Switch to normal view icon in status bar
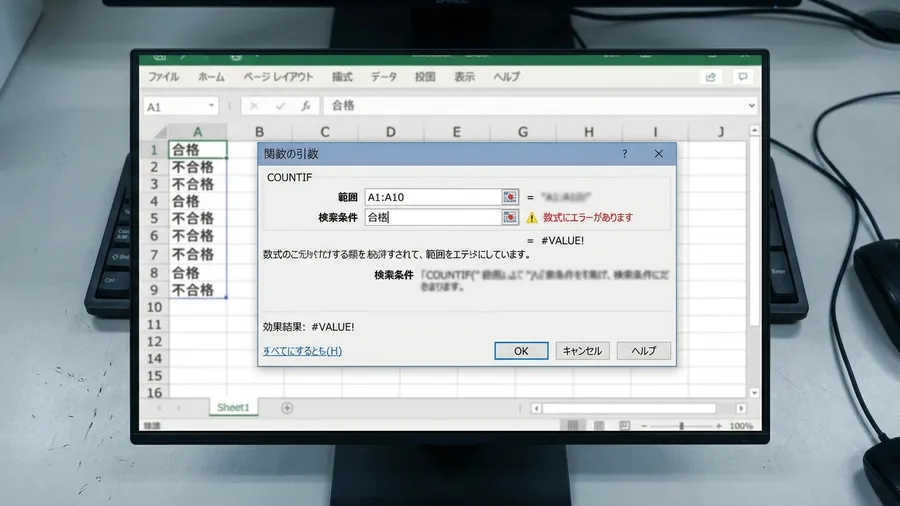Screen dimensions: 900x506 572,425
